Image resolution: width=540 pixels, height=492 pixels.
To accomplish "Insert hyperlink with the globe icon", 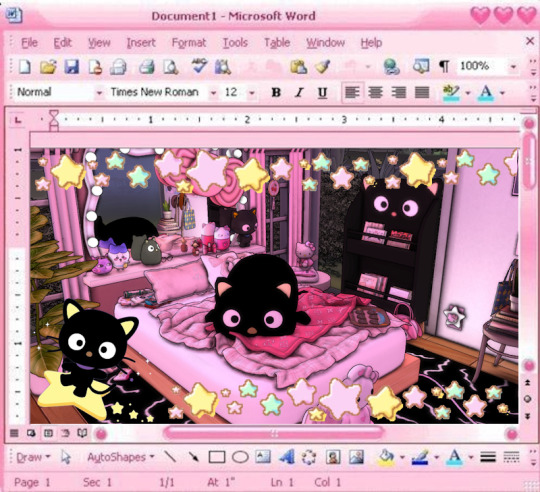I will coord(391,67).
